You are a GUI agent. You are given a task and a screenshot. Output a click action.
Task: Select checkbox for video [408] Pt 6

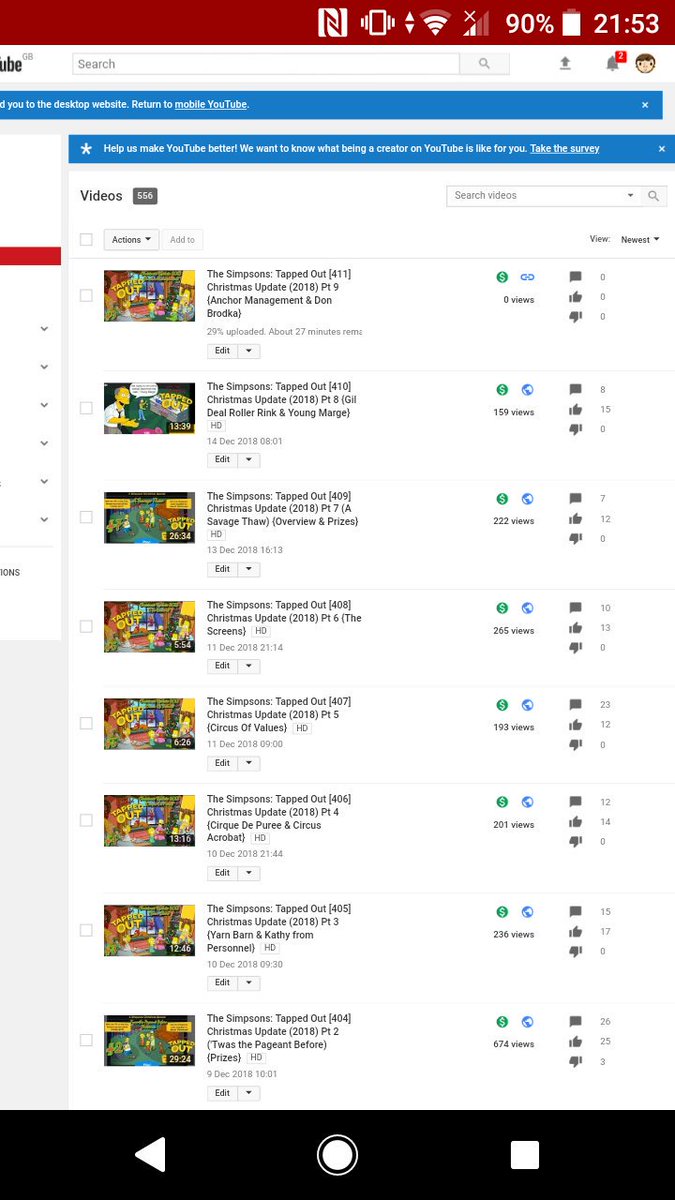[86, 626]
